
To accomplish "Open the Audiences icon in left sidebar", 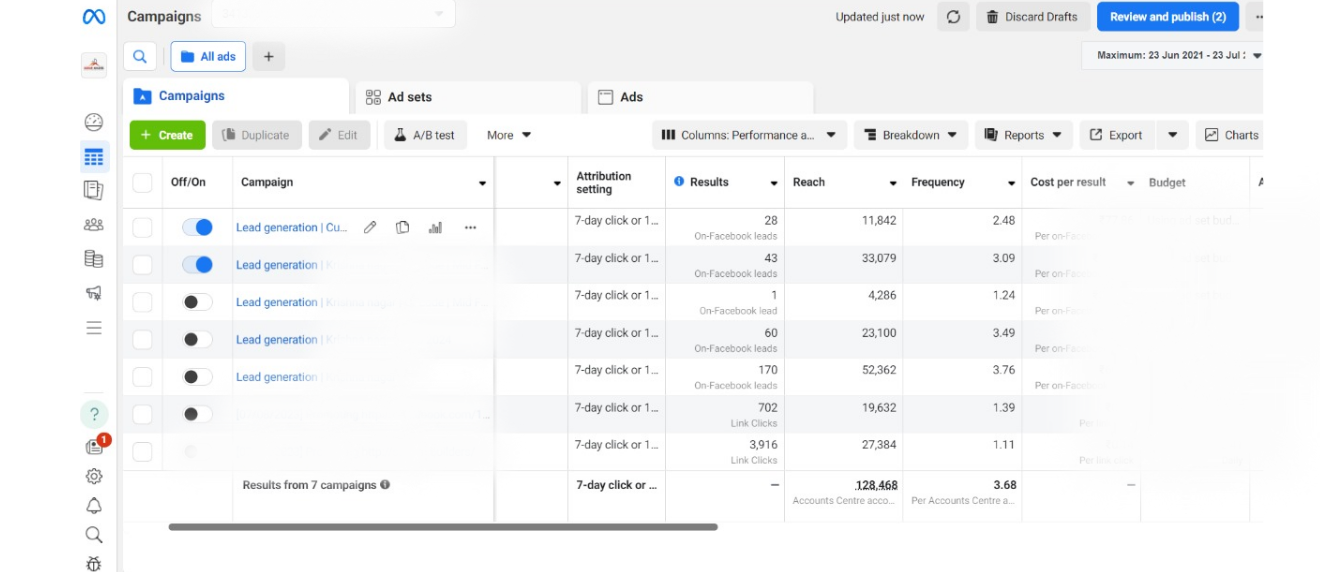I will 94,225.
